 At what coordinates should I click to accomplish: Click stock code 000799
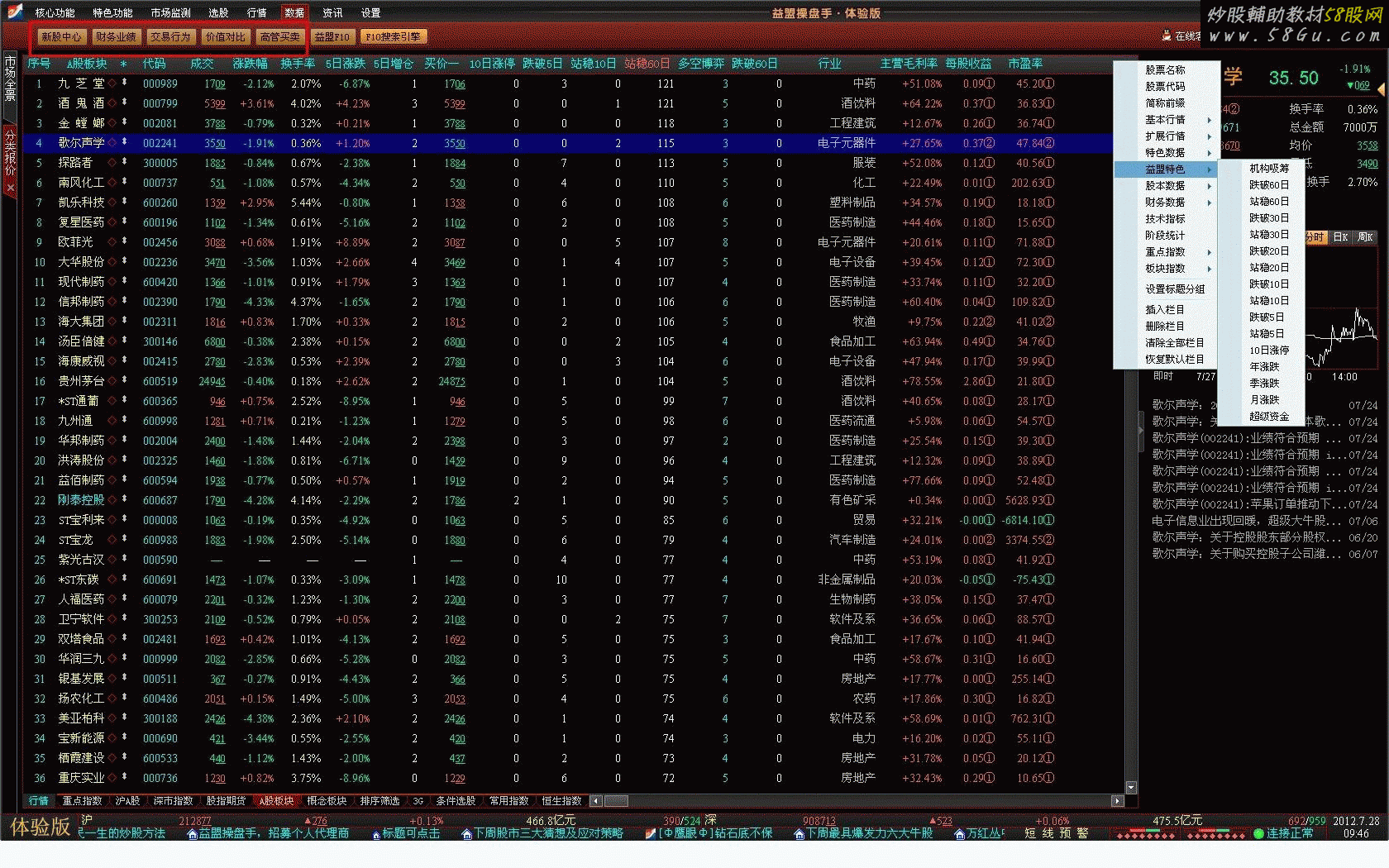160,103
